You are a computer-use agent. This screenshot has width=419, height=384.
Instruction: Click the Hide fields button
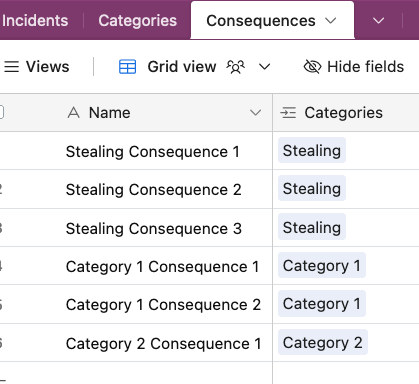(x=354, y=67)
